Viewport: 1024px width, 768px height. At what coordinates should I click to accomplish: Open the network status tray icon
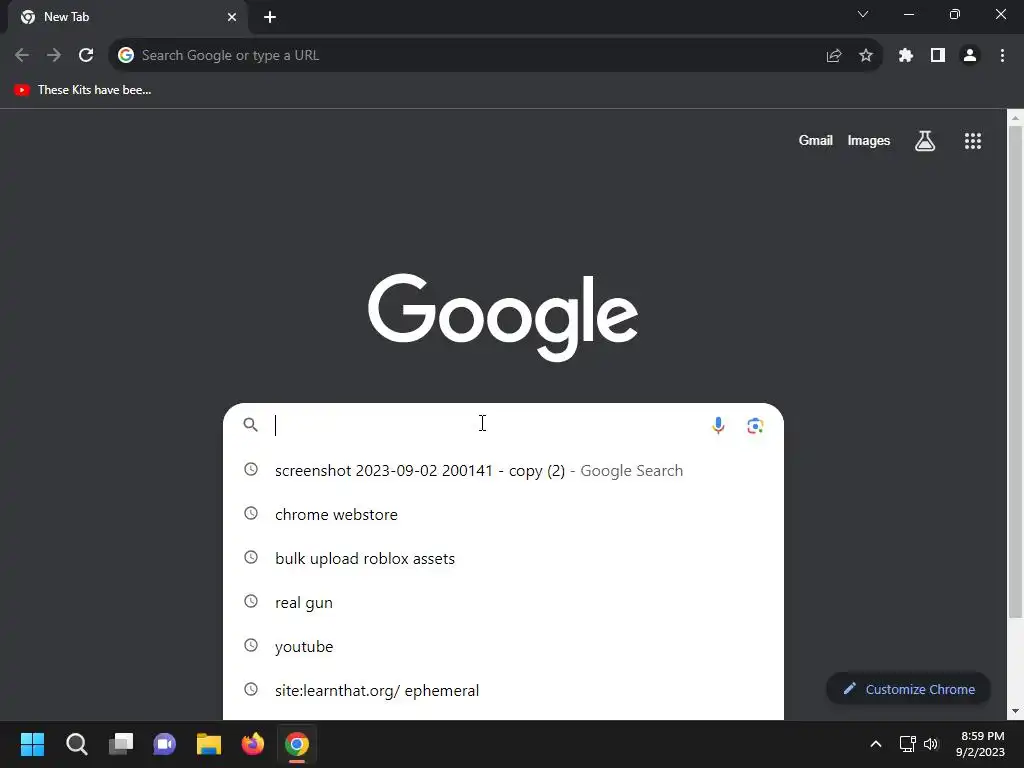click(x=908, y=744)
